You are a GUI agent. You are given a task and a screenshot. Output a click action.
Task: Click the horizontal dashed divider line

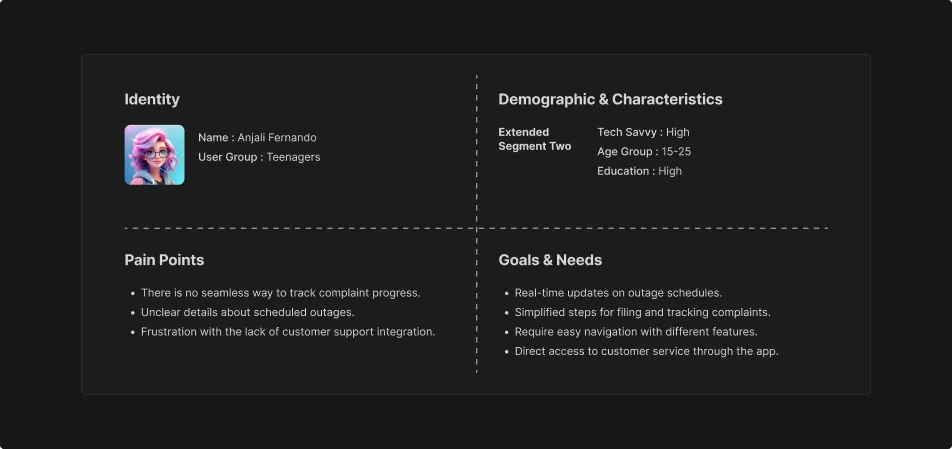coord(300,229)
